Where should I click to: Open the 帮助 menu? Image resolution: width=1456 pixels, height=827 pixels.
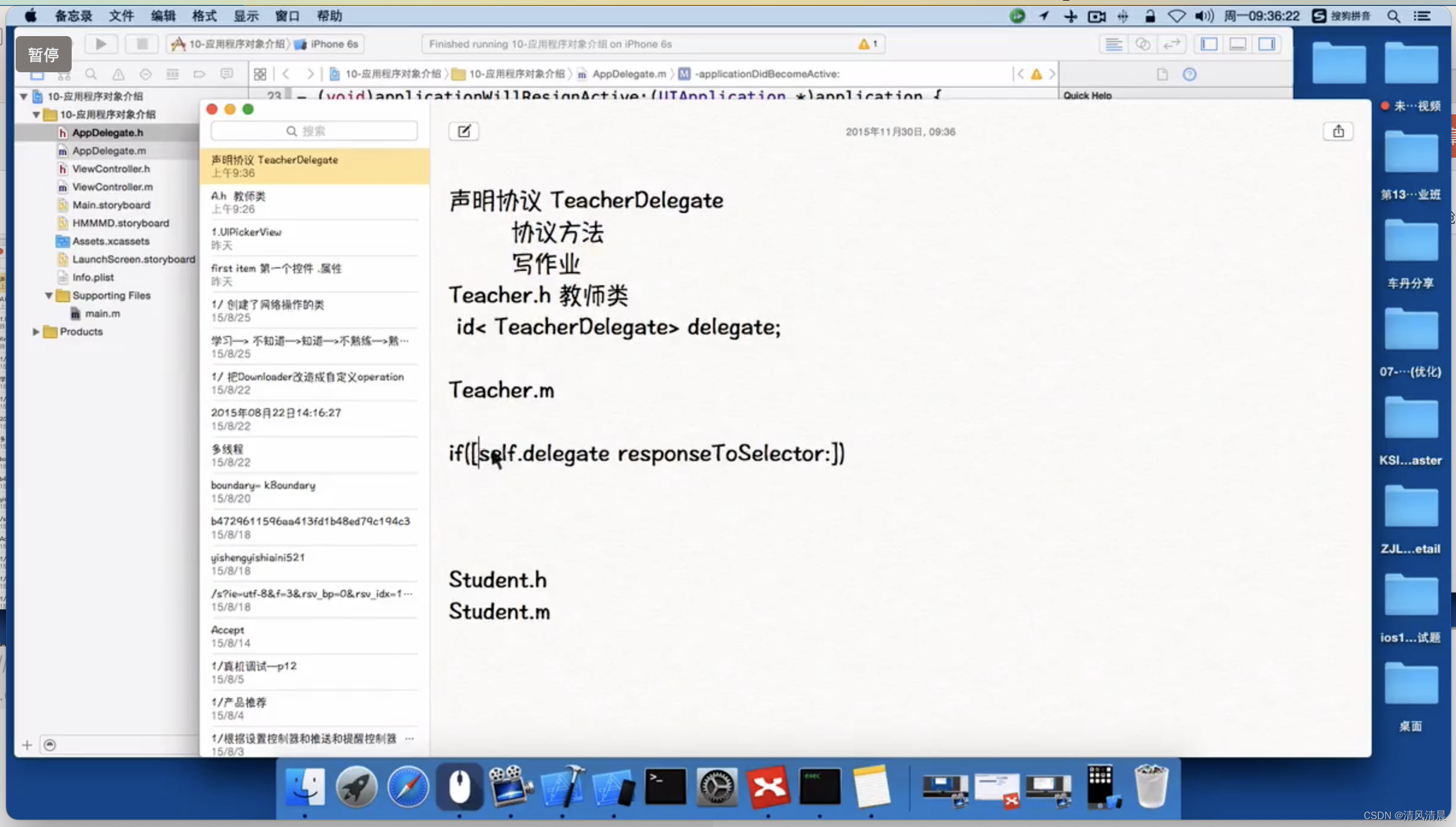(x=329, y=16)
